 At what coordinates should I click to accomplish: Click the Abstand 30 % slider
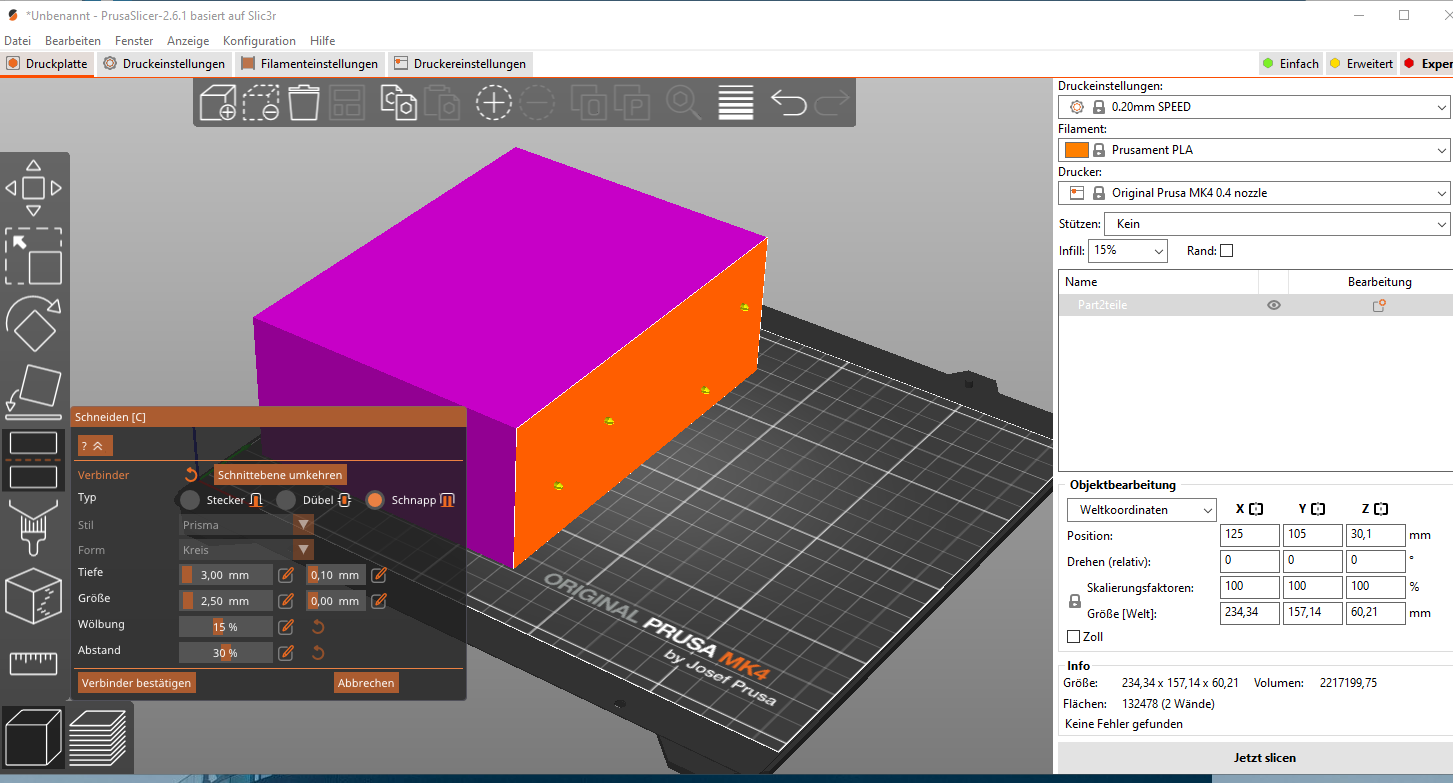click(226, 653)
